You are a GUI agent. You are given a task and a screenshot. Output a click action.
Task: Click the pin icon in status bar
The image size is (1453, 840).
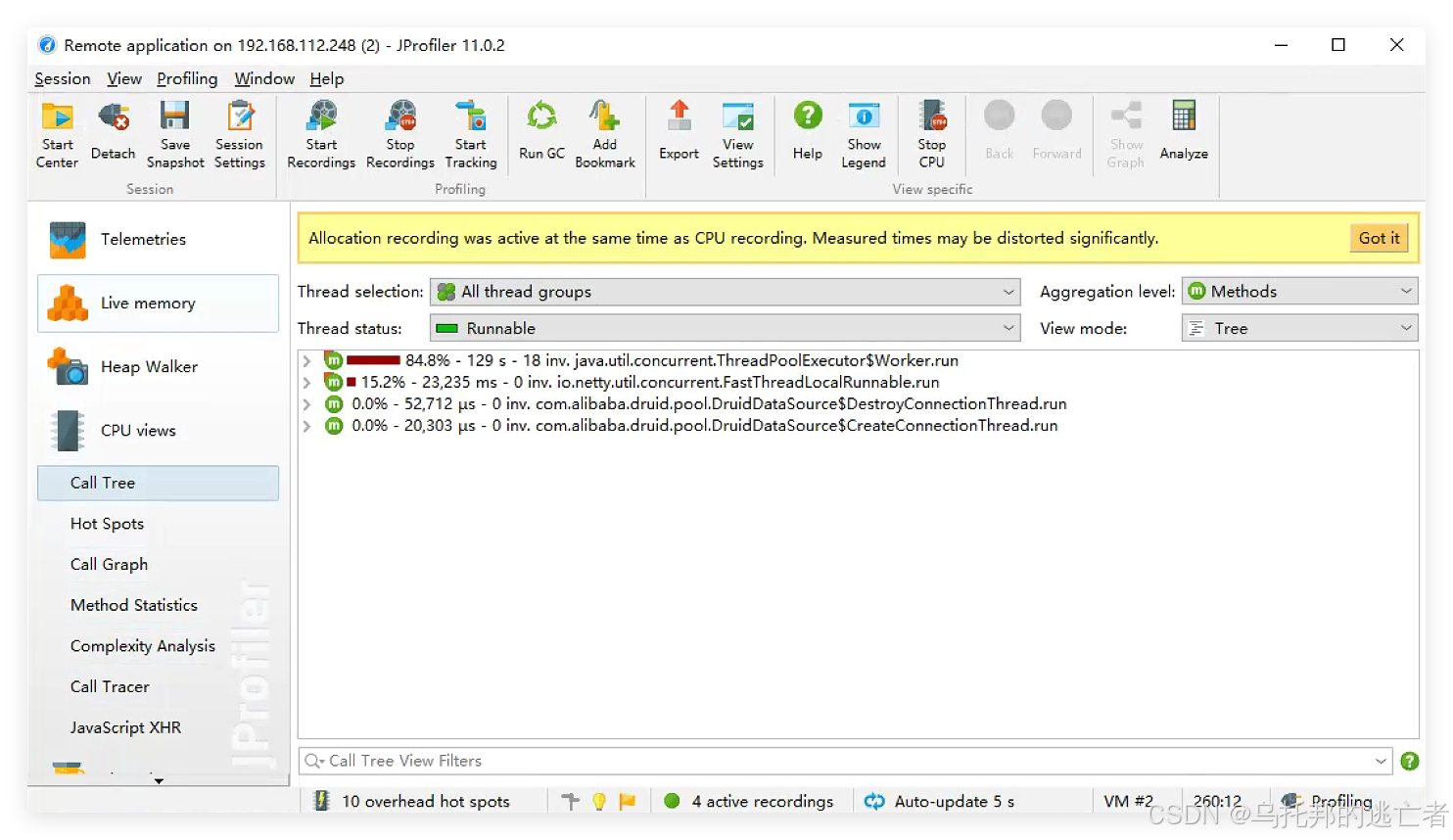tap(571, 801)
